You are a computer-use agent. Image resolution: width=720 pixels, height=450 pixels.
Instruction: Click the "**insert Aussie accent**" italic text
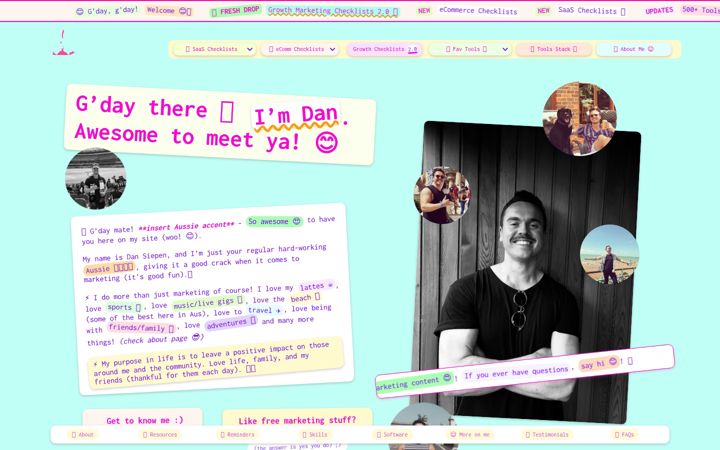[x=186, y=226]
